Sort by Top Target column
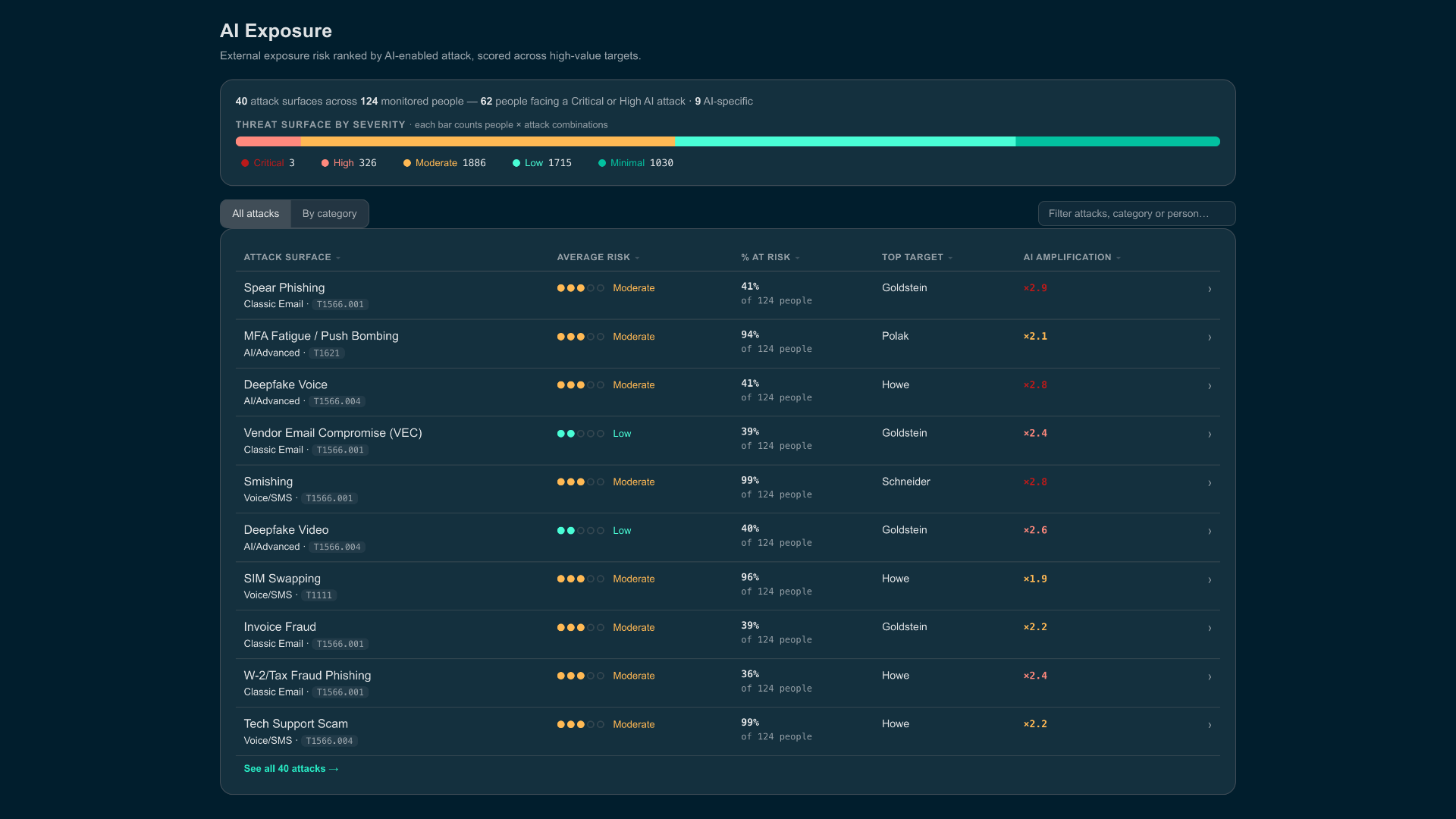The height and width of the screenshot is (819, 1456). (917, 257)
